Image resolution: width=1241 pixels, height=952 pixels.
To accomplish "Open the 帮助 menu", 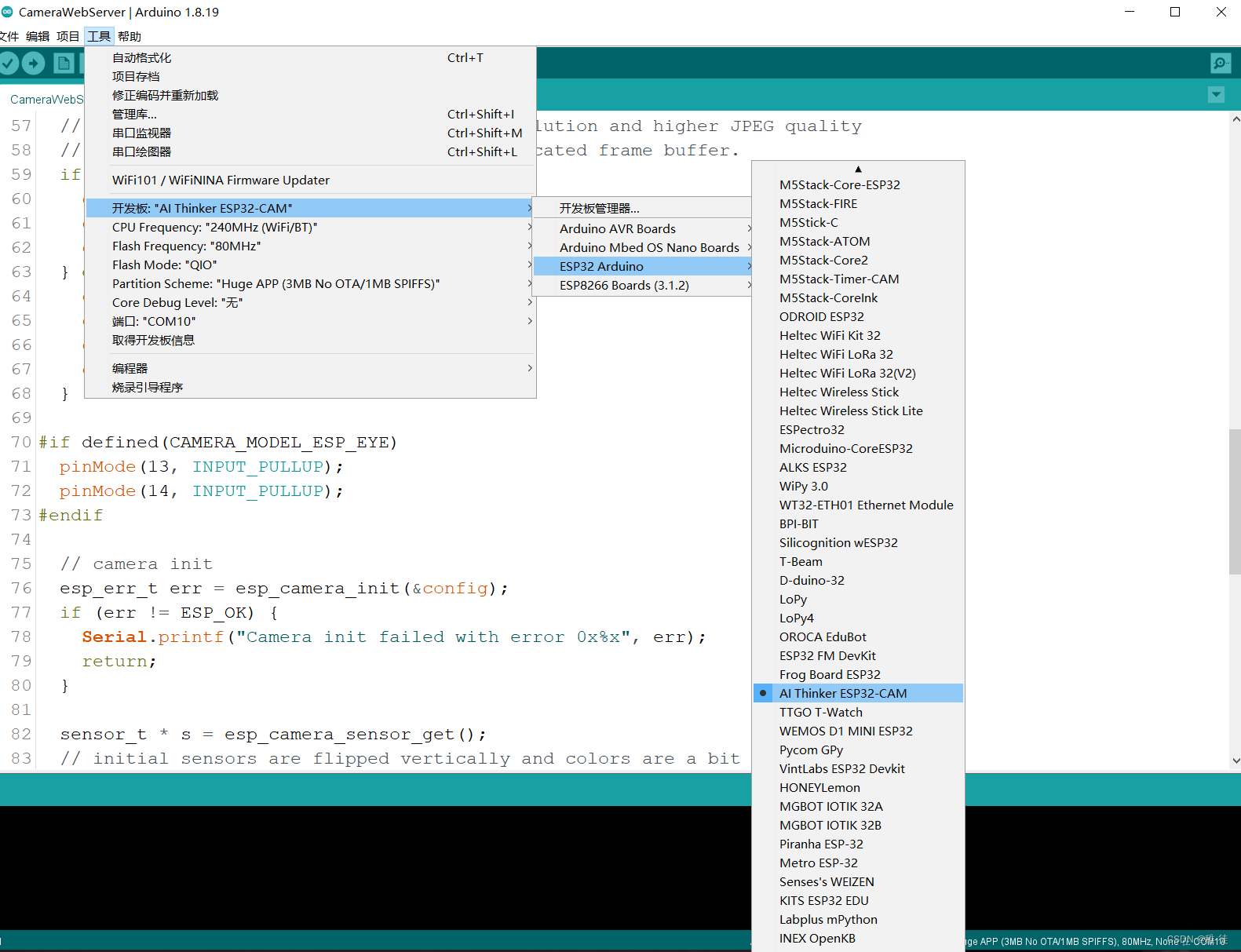I will click(x=130, y=36).
